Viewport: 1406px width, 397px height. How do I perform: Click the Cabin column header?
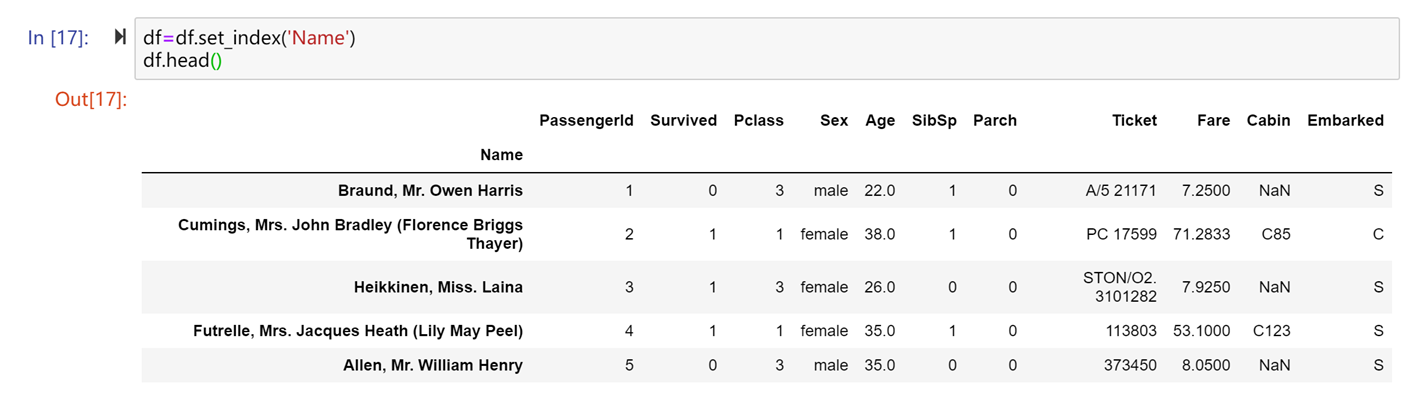(1268, 121)
